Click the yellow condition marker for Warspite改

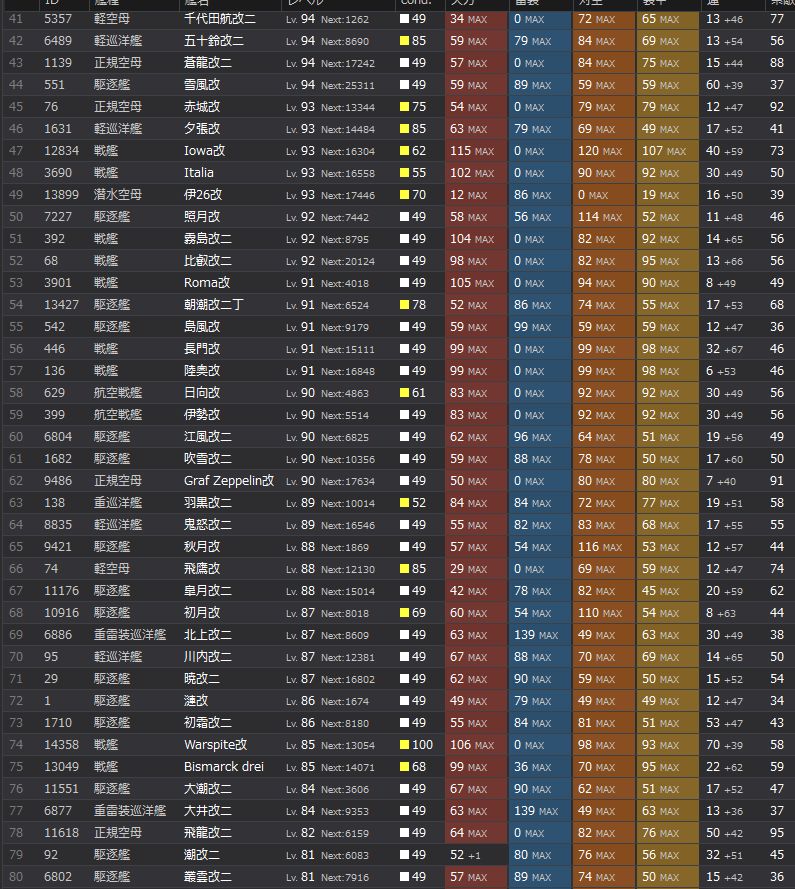point(404,745)
